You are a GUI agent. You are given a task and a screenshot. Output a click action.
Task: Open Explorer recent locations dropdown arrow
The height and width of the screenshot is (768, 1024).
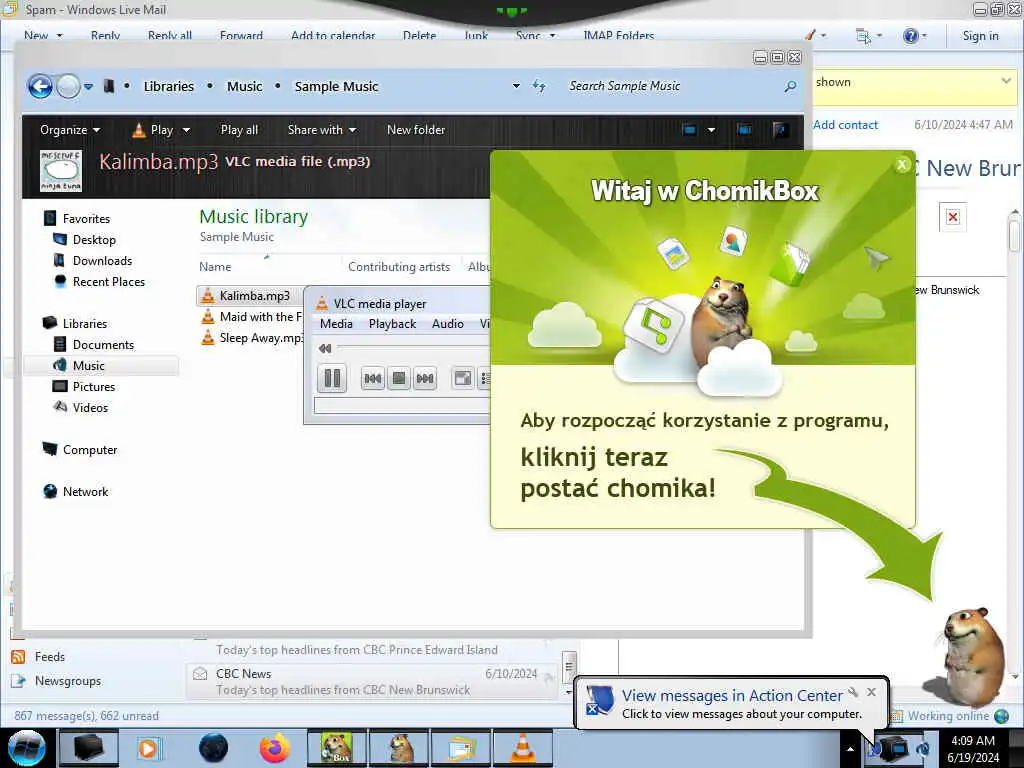88,86
